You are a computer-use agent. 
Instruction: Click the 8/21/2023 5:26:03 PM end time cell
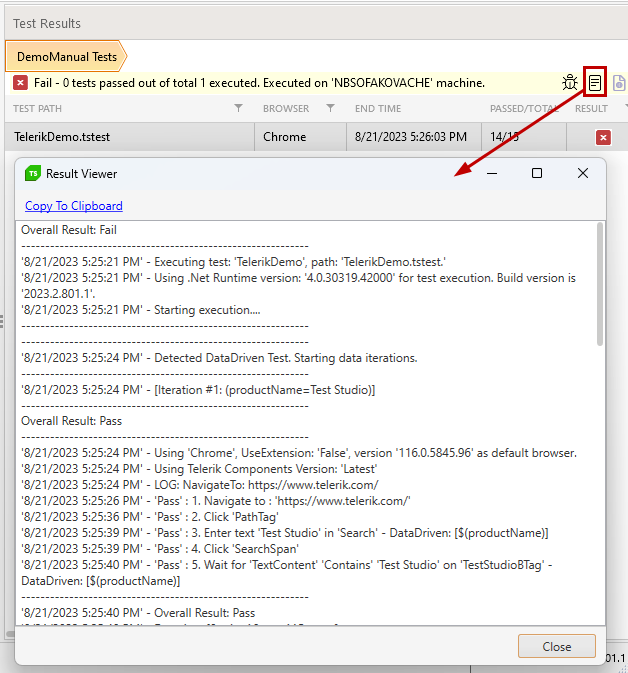click(414, 137)
